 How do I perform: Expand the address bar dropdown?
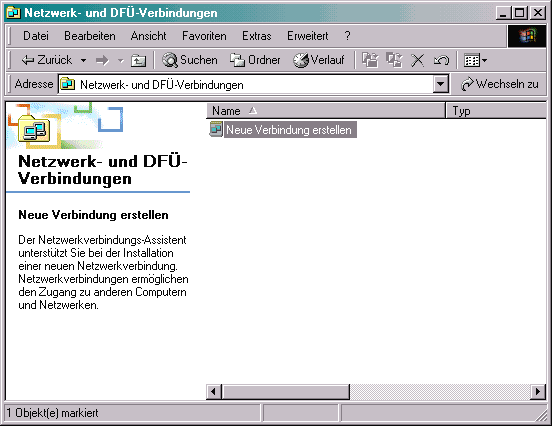pos(440,84)
